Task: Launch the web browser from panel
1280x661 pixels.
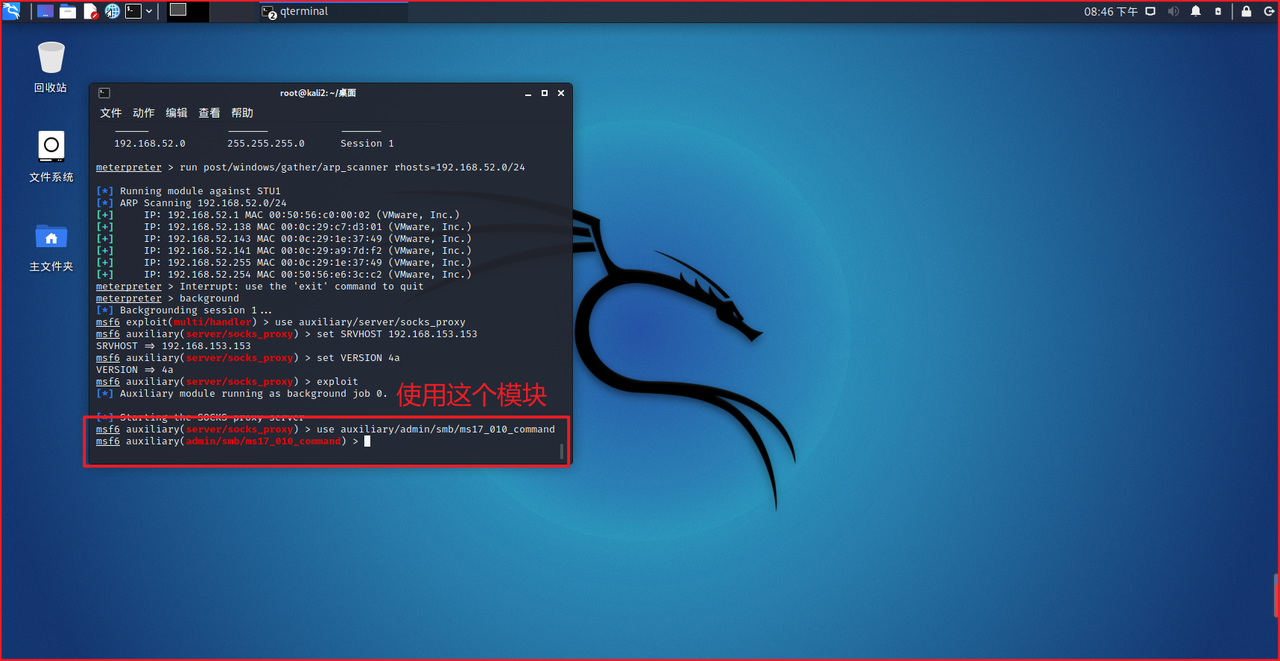Action: 112,11
